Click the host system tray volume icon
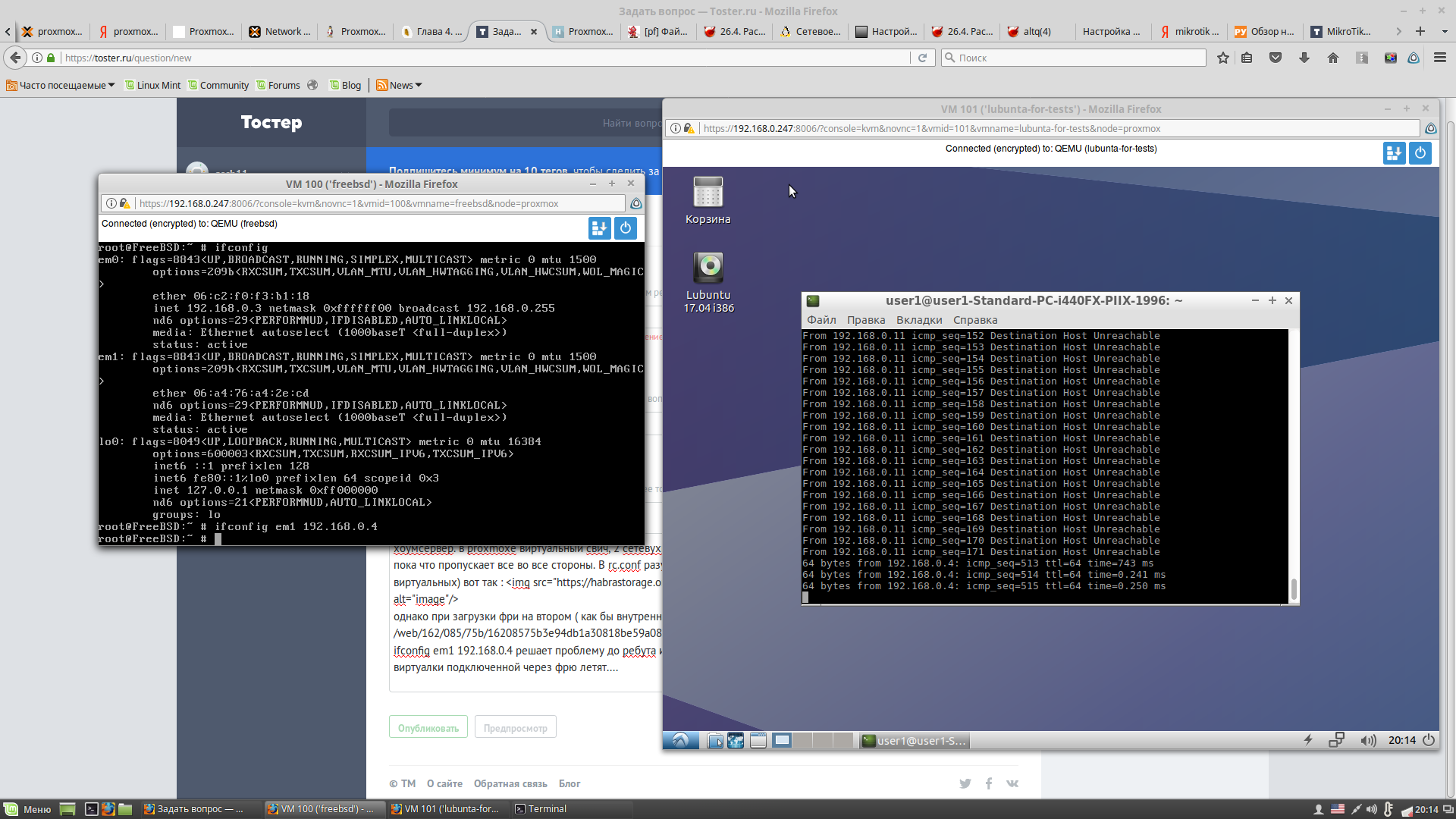1456x819 pixels. 1372,809
